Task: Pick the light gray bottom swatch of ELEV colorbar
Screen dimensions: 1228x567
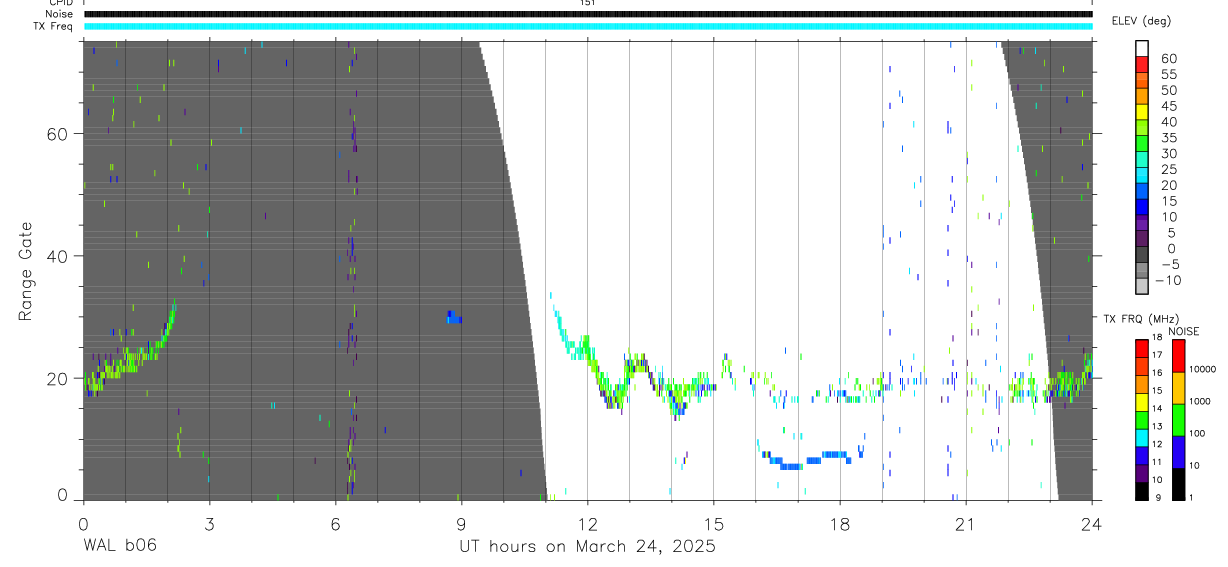Action: (1142, 287)
